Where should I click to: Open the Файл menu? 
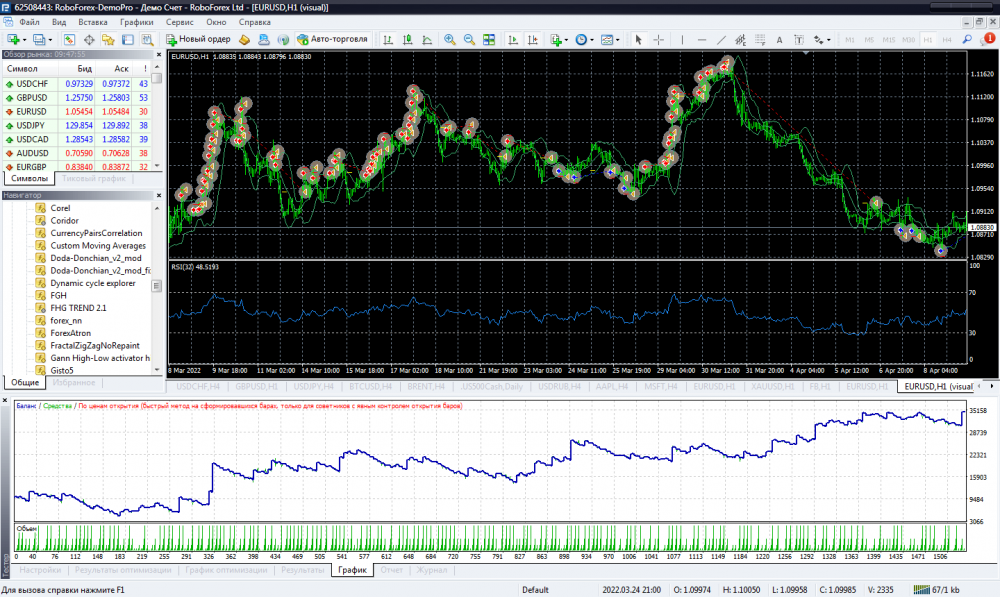(x=29, y=22)
